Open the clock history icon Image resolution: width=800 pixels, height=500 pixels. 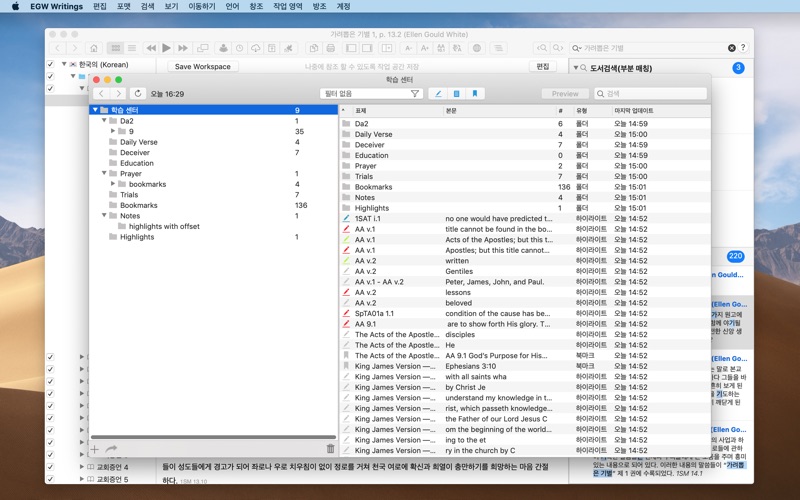(239, 48)
